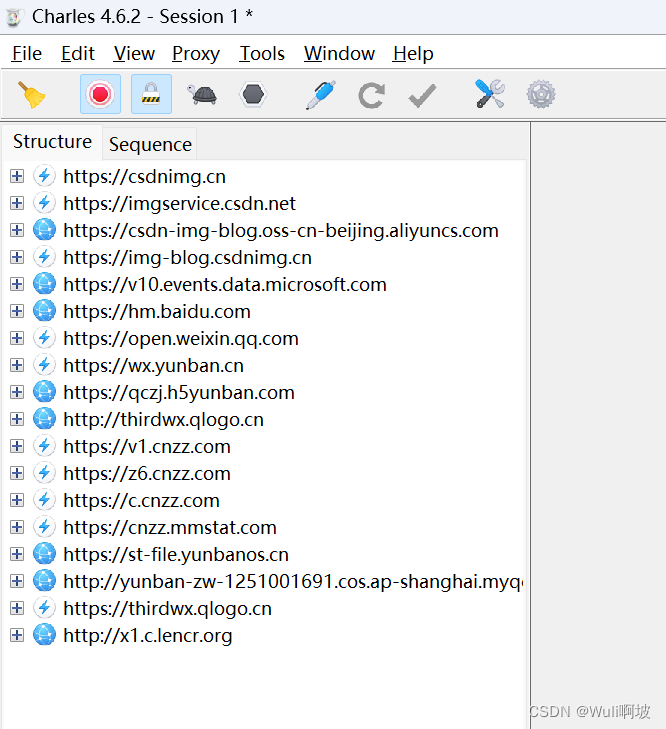Click globe icon beside x1.c.lencr.org
Viewport: 666px width, 729px height.
point(44,635)
